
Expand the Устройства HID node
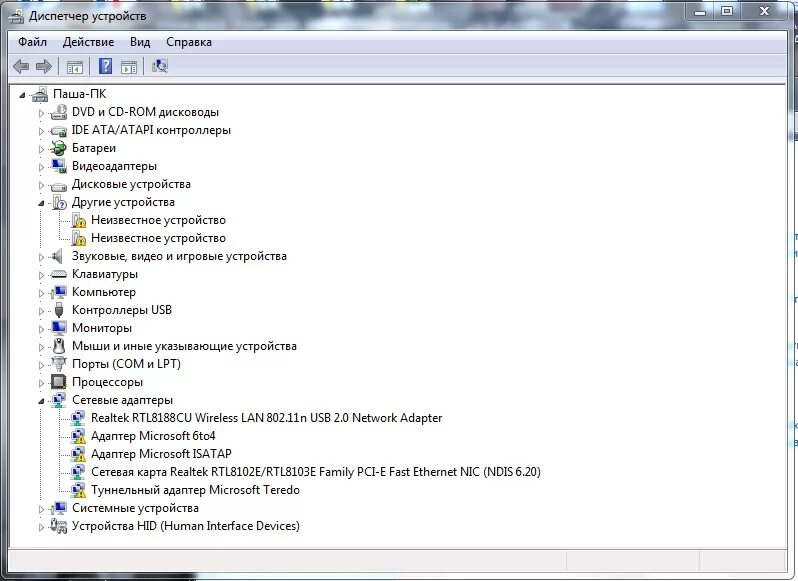41,527
